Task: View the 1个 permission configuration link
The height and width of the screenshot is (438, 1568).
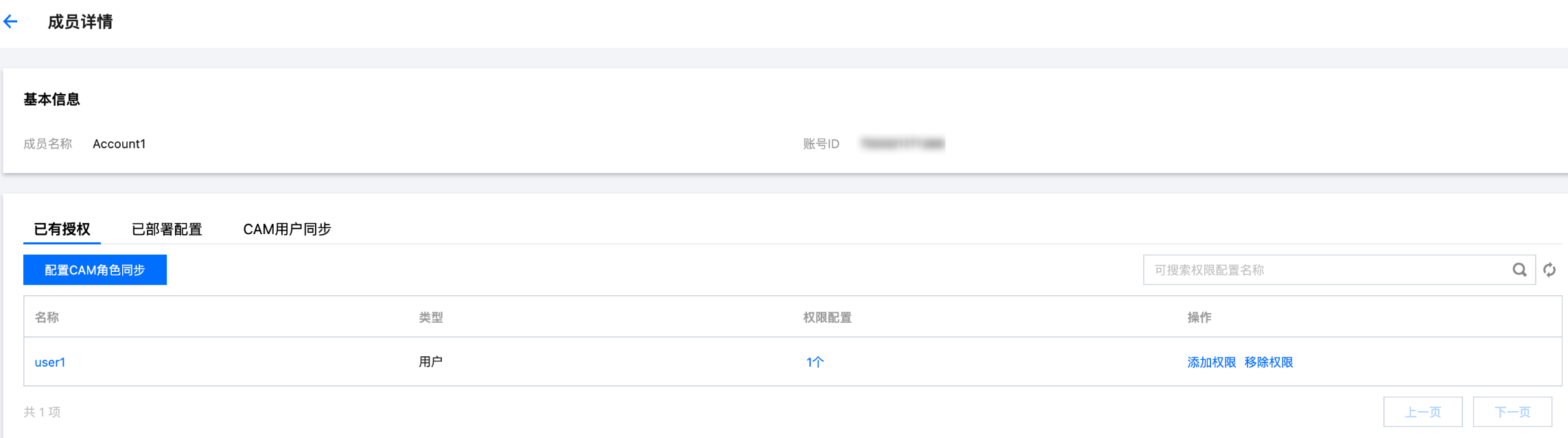Action: (815, 362)
